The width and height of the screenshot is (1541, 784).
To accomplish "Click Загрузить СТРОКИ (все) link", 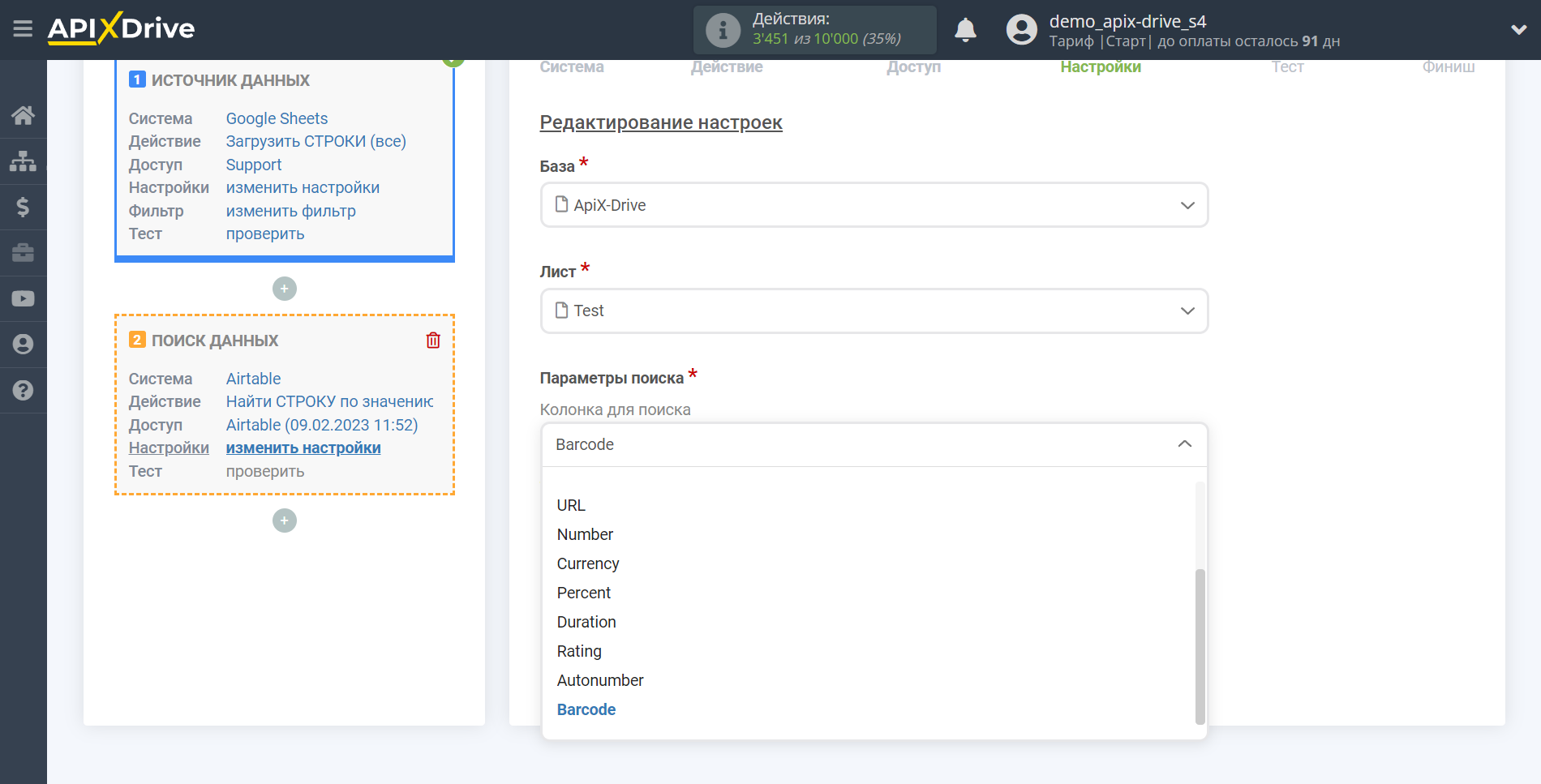I will 315,141.
